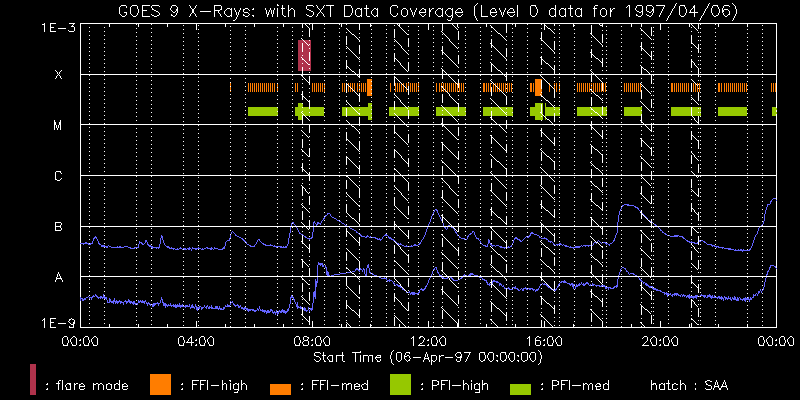Click the 'hatch : SAA' legend label
This screenshot has width=800, height=400.
689,384
